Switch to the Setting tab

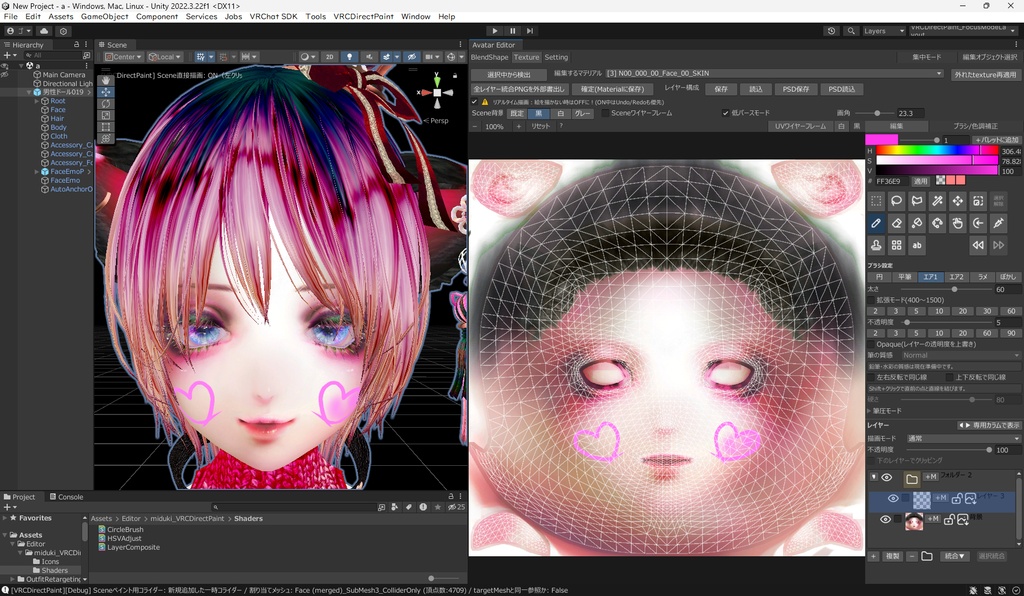click(x=556, y=57)
